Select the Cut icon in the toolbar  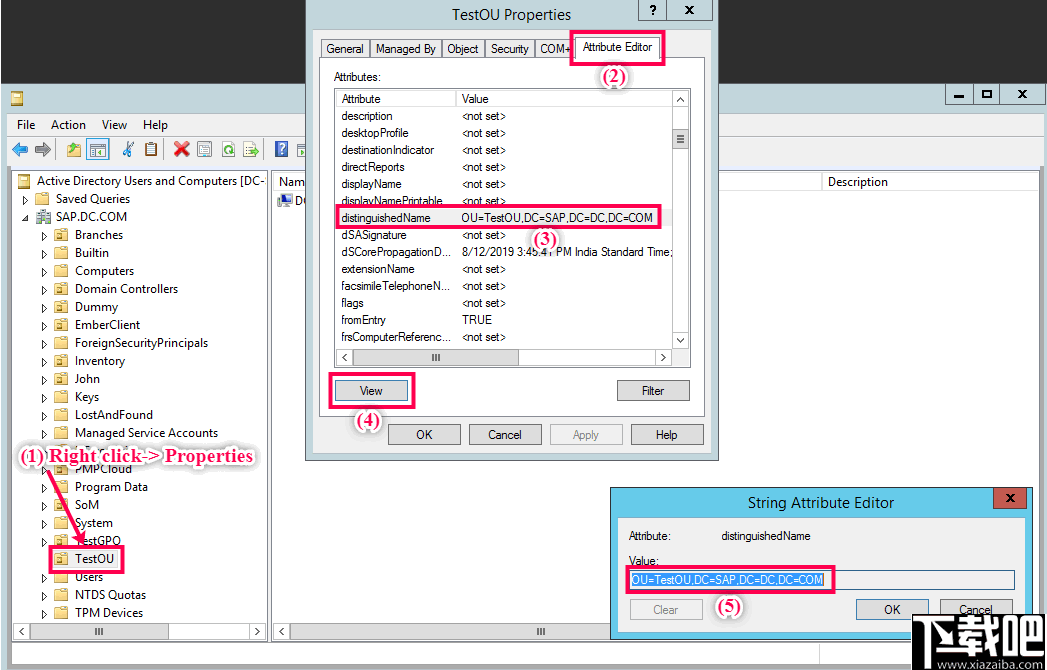(128, 149)
